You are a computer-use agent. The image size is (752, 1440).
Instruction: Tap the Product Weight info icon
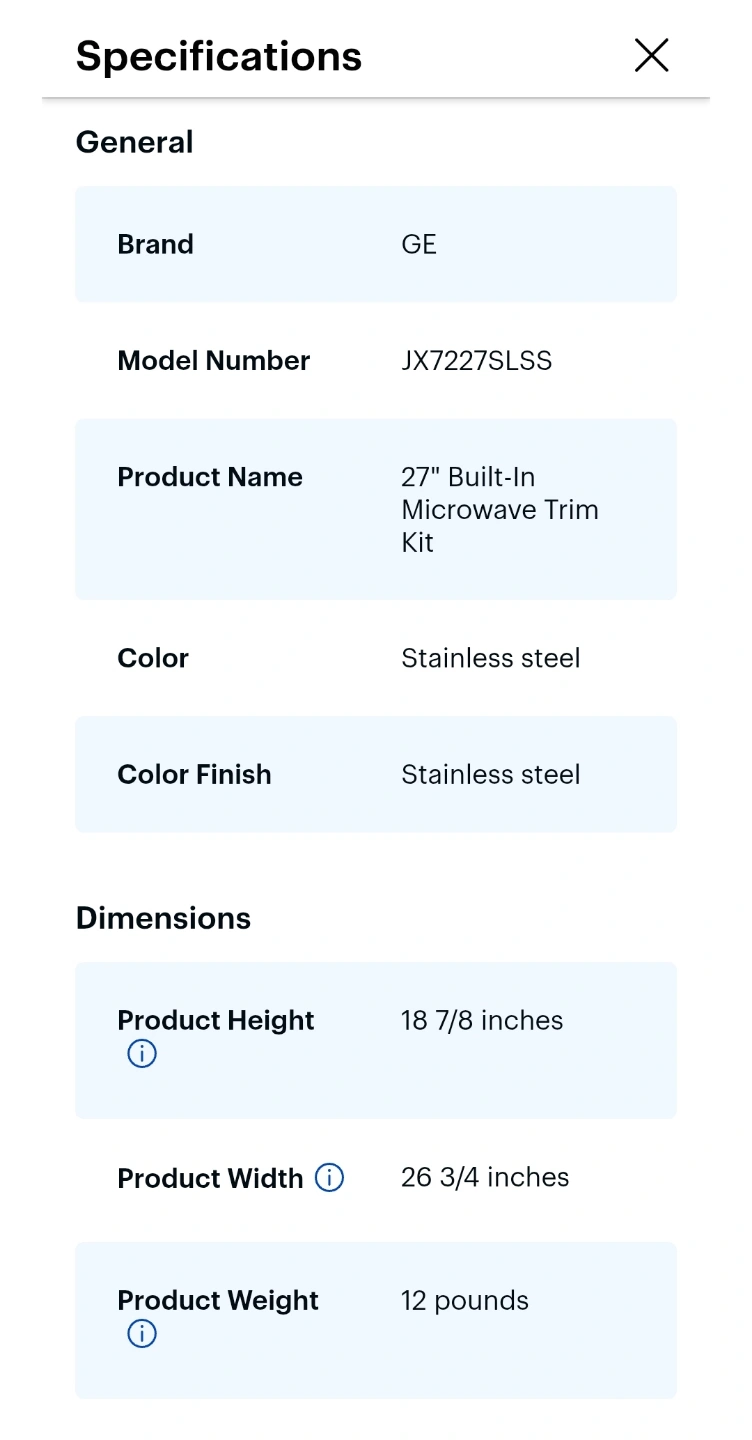pos(142,1333)
